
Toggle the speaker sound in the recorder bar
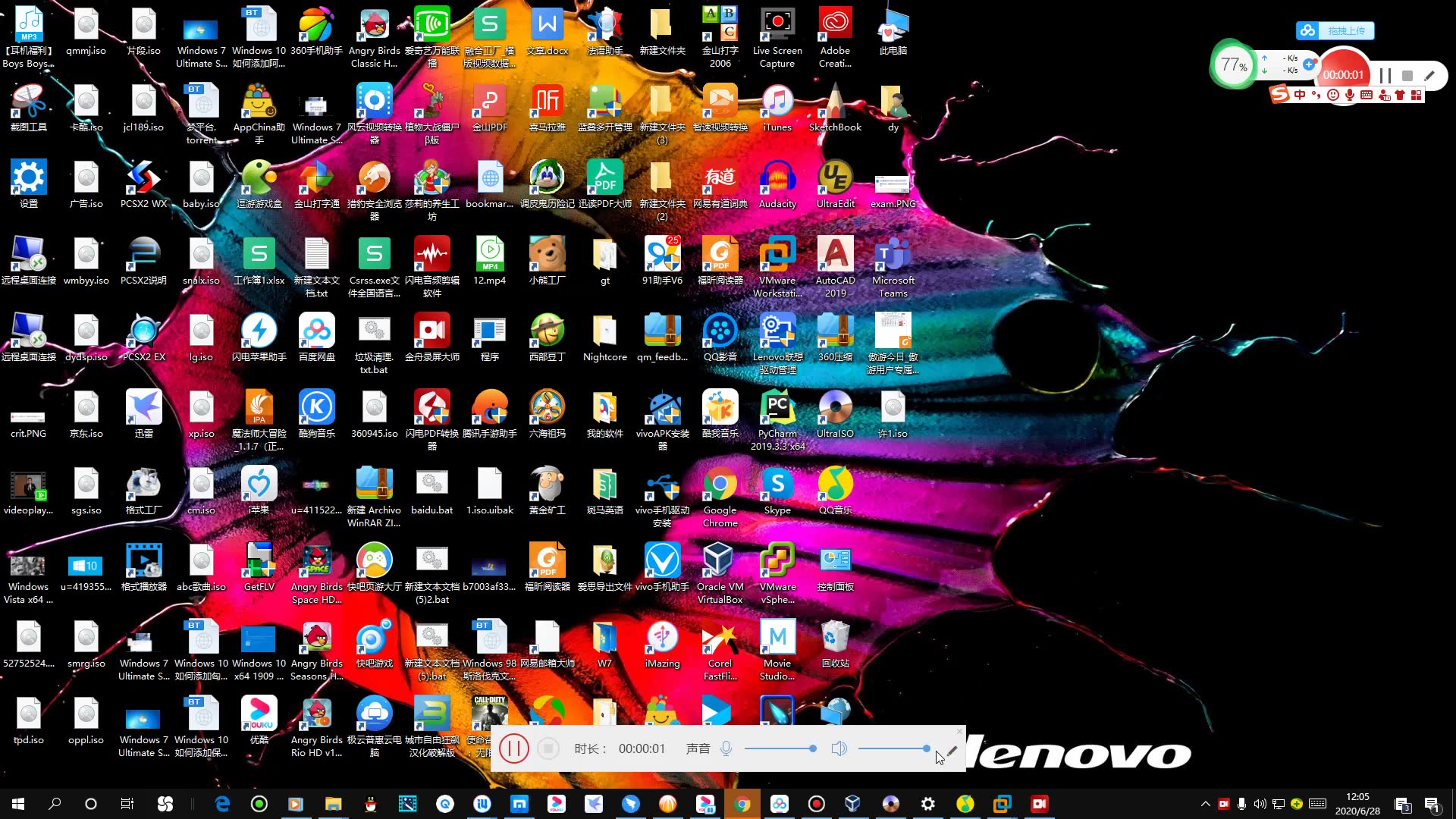[x=839, y=748]
